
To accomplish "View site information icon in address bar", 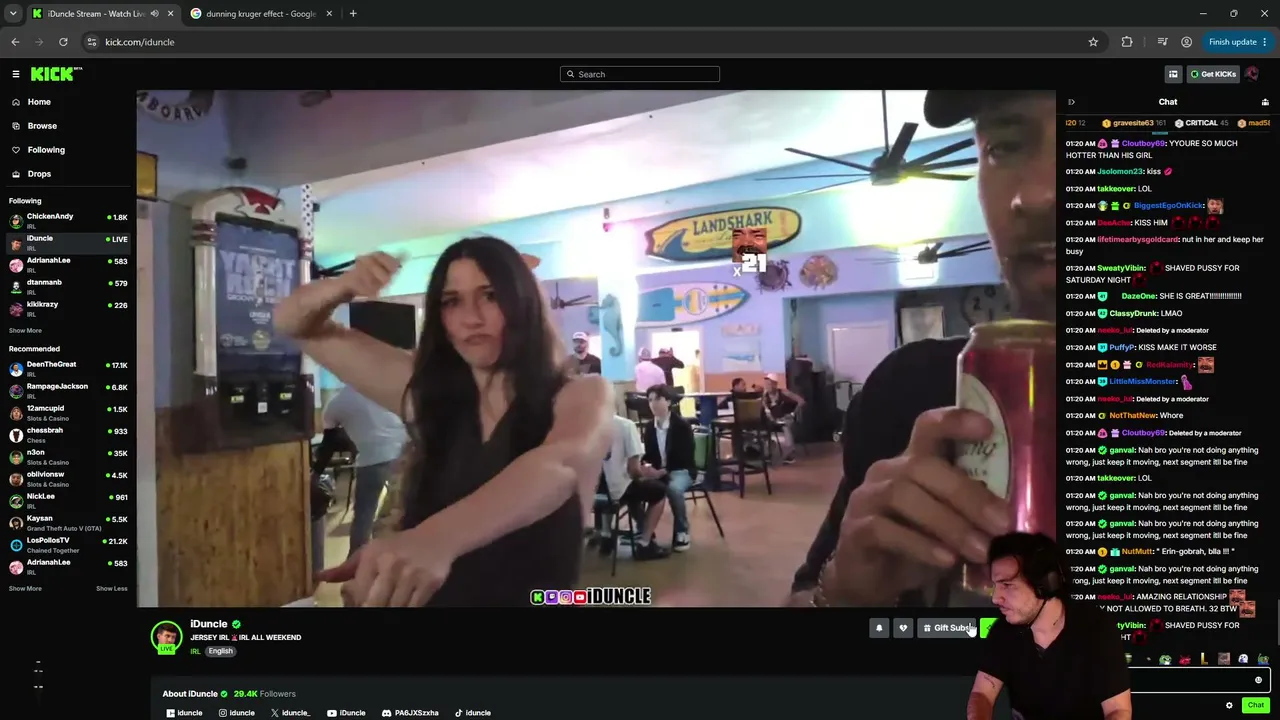I will 91,42.
